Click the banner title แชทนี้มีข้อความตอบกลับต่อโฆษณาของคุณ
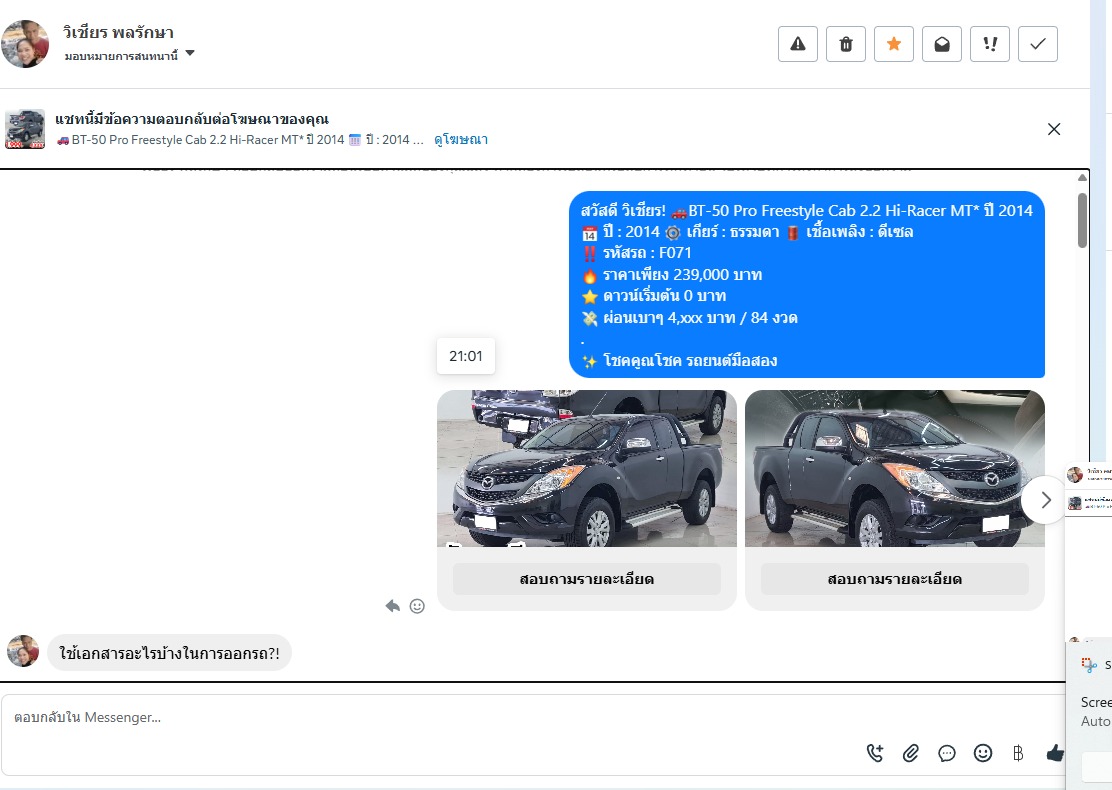1112x790 pixels. [192, 118]
